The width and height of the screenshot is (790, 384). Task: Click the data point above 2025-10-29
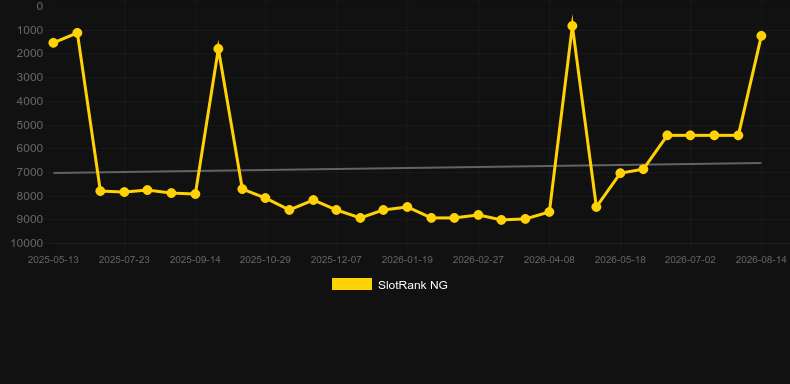[x=266, y=198]
